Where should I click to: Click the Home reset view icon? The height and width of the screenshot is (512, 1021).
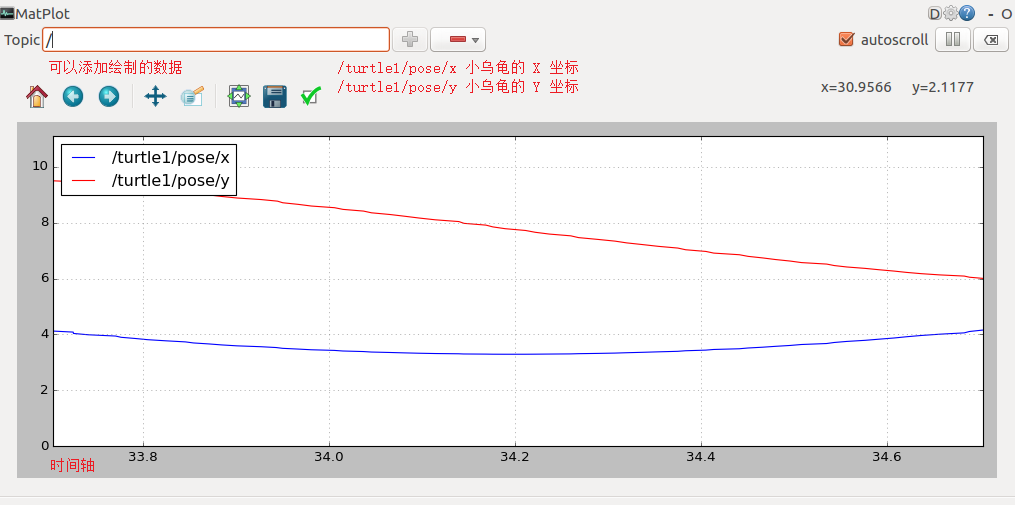[37, 96]
